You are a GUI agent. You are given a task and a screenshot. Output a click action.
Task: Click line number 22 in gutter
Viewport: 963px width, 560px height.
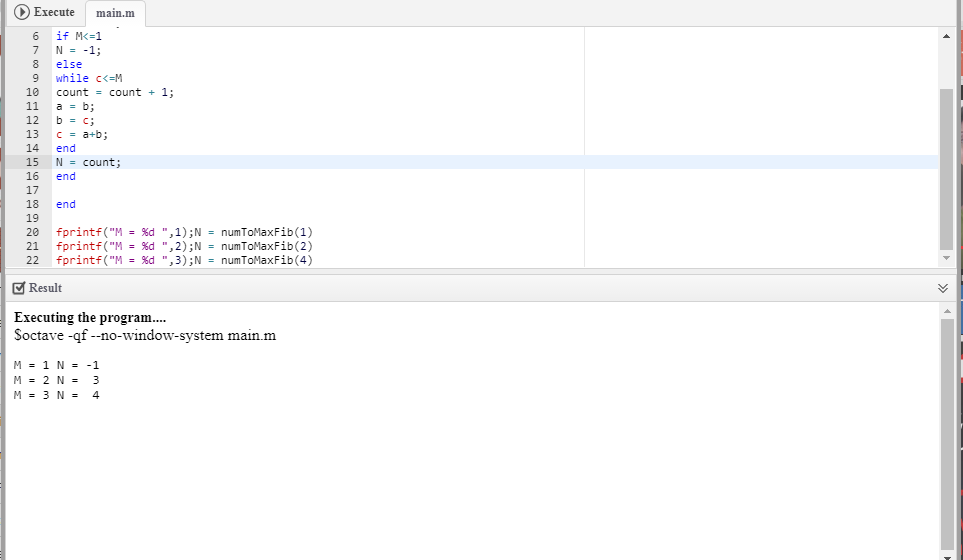pyautogui.click(x=32, y=260)
